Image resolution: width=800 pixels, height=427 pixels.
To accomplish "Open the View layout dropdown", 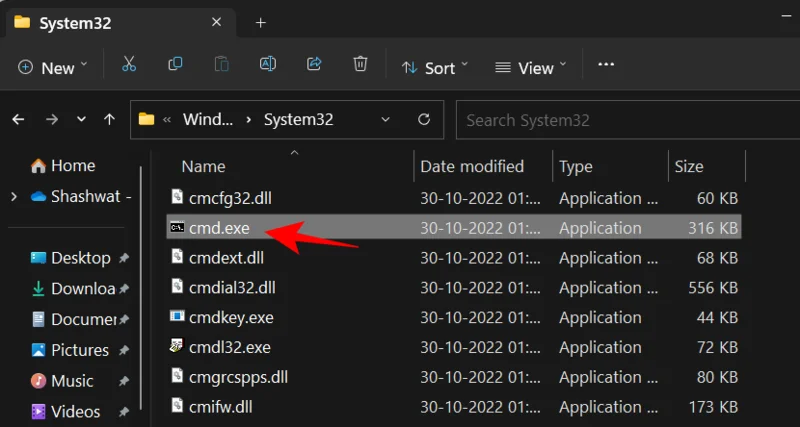I will click(x=531, y=67).
